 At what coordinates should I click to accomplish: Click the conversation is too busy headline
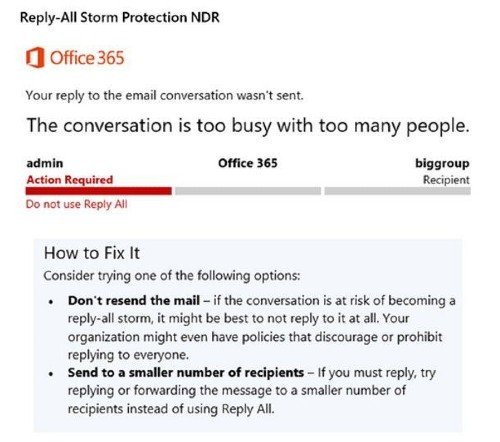248,126
